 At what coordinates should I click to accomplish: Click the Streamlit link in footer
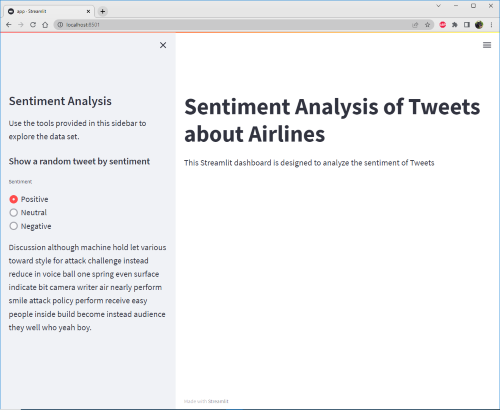[x=217, y=401]
